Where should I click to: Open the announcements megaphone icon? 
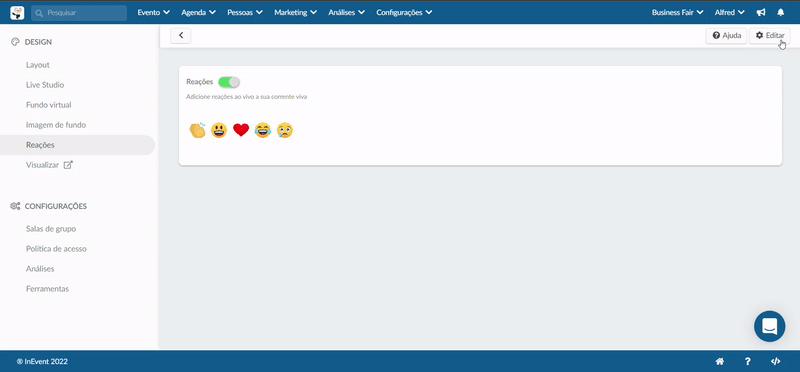(x=761, y=12)
